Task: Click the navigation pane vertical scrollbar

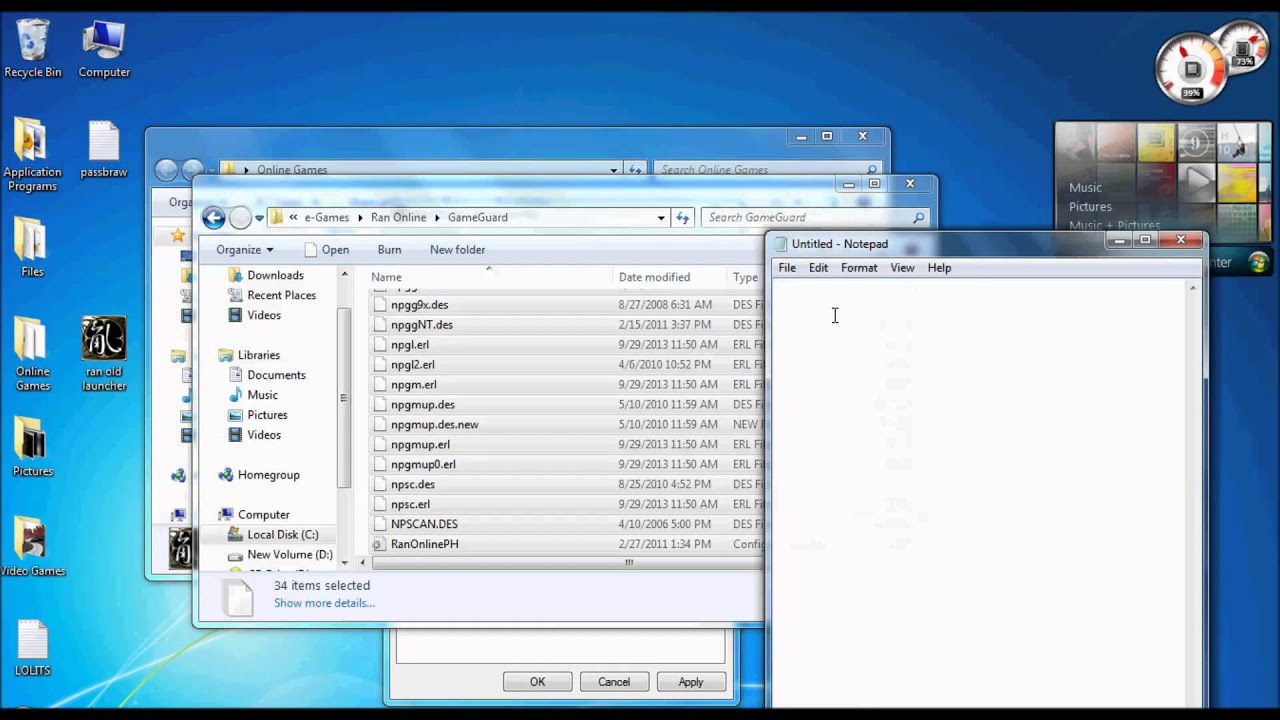Action: point(344,397)
